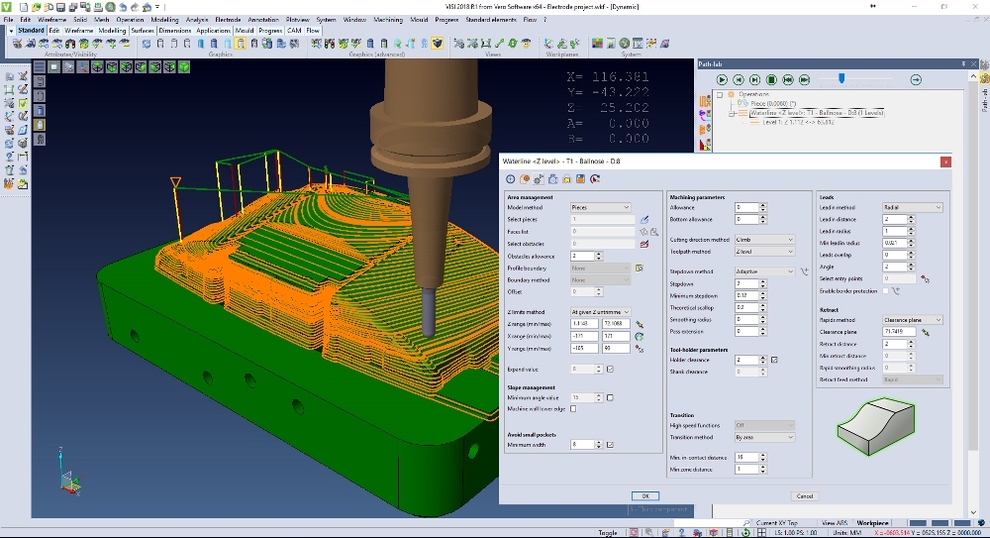This screenshot has height=538, width=990.
Task: Expand the Stepdown method Adaptive dropdown
Action: [x=765, y=271]
